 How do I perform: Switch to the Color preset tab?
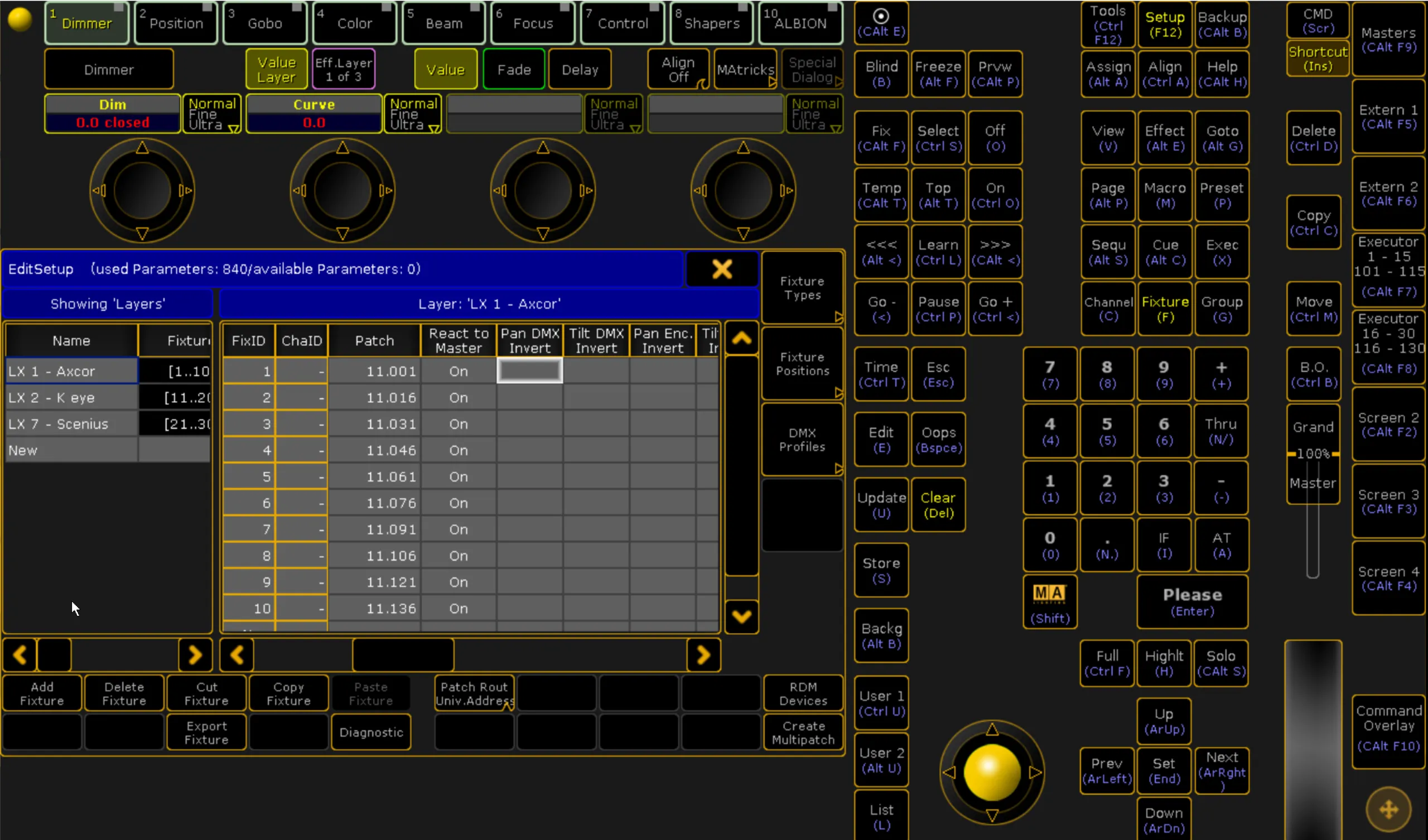(x=354, y=23)
